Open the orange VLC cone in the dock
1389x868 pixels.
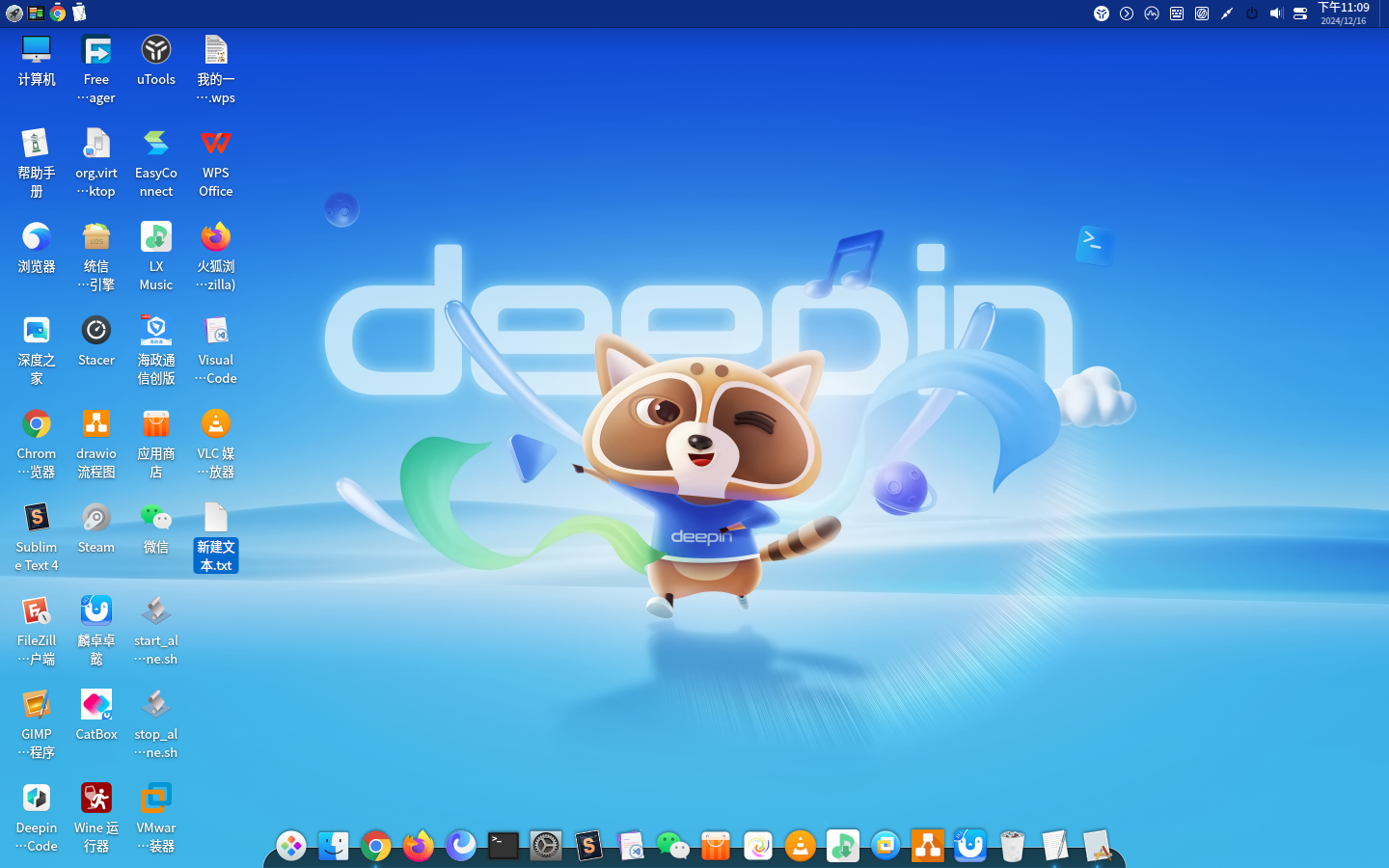[x=801, y=846]
